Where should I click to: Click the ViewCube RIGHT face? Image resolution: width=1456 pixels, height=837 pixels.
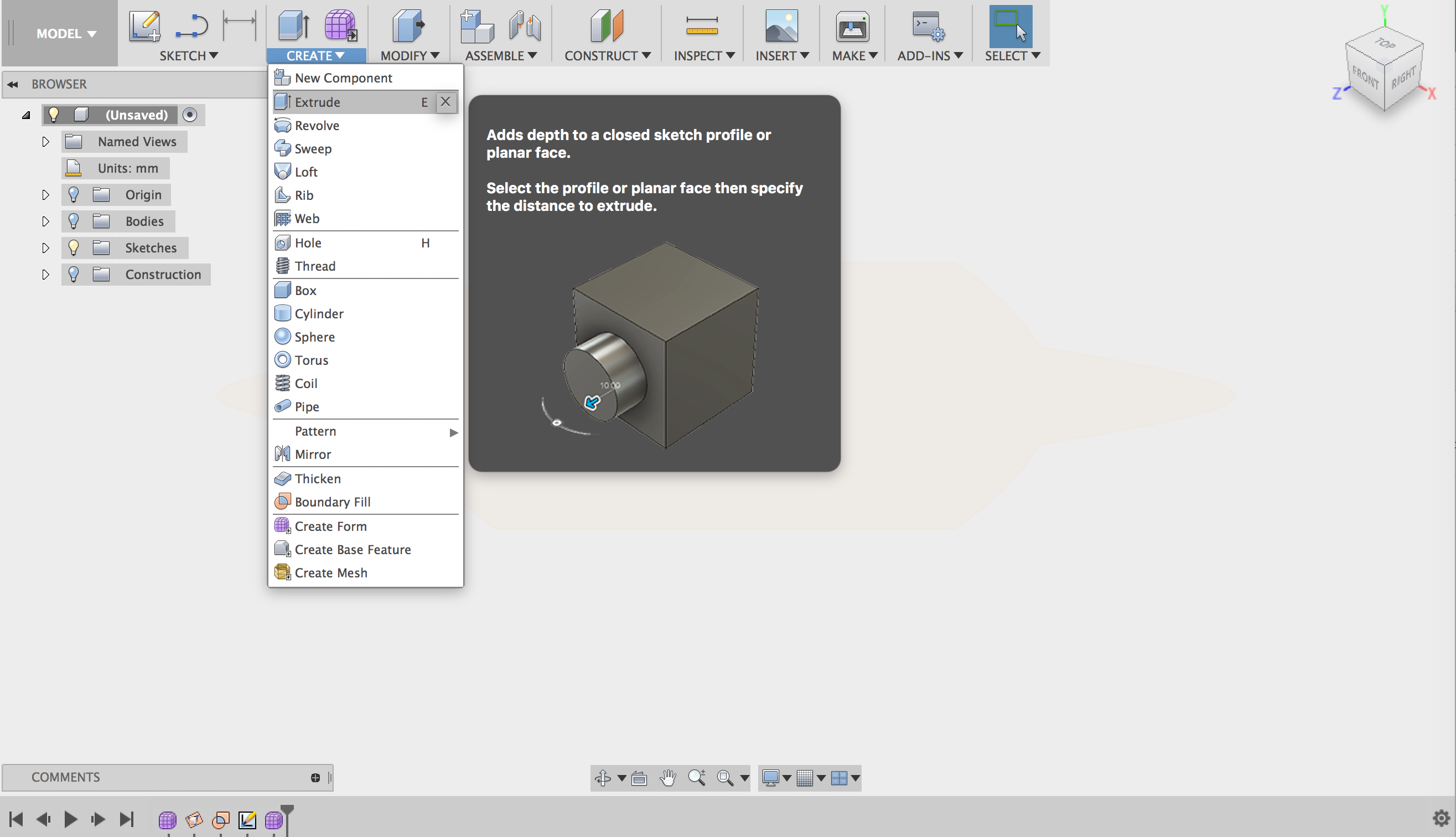click(1404, 77)
